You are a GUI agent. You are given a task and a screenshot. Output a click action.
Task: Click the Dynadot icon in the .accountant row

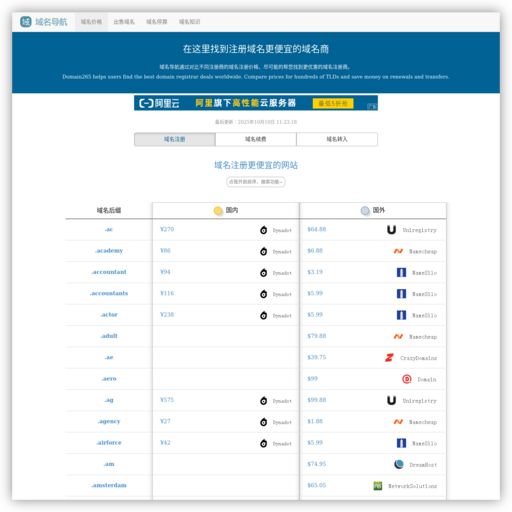263,272
